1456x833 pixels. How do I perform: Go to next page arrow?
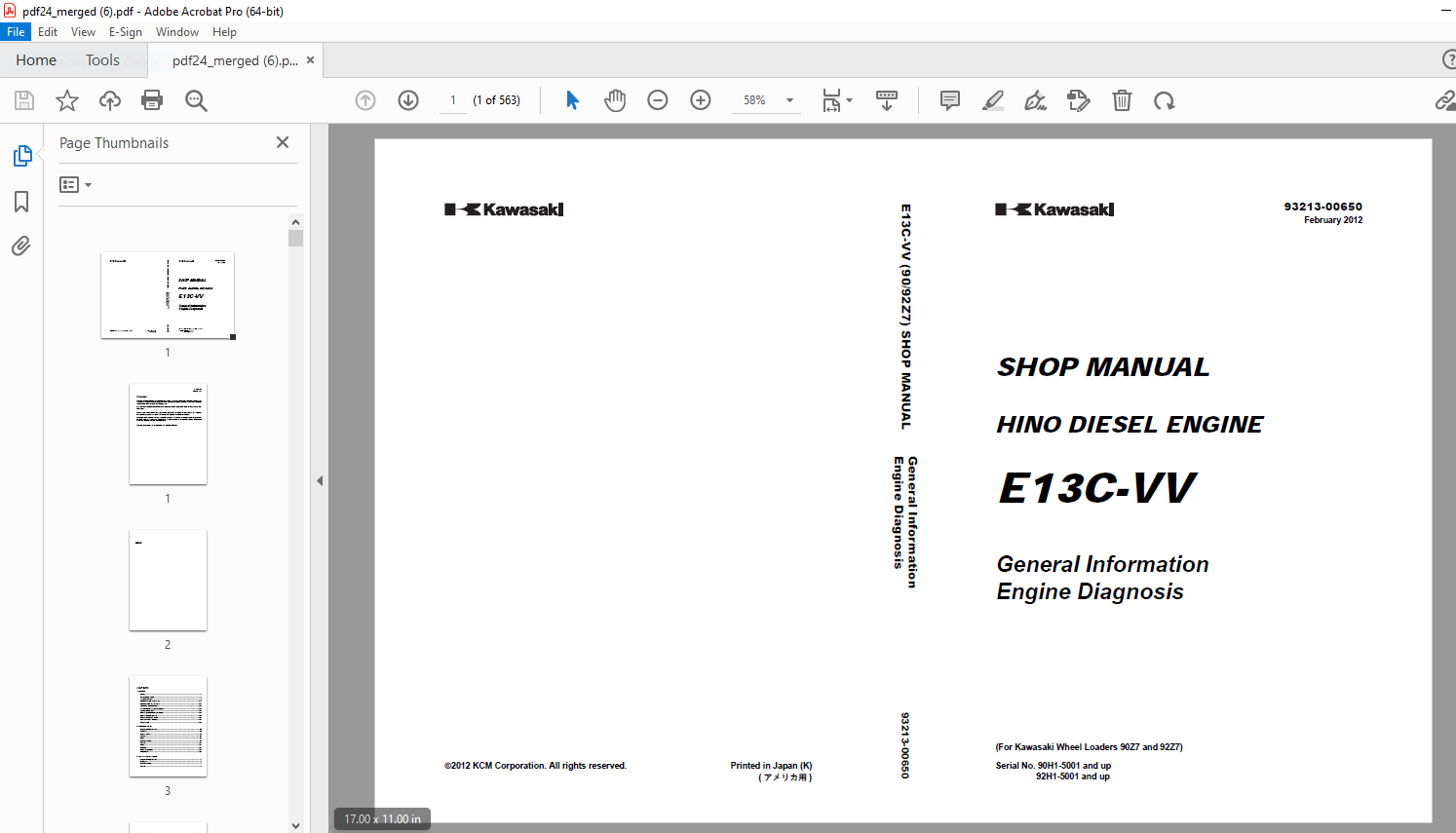coord(408,100)
